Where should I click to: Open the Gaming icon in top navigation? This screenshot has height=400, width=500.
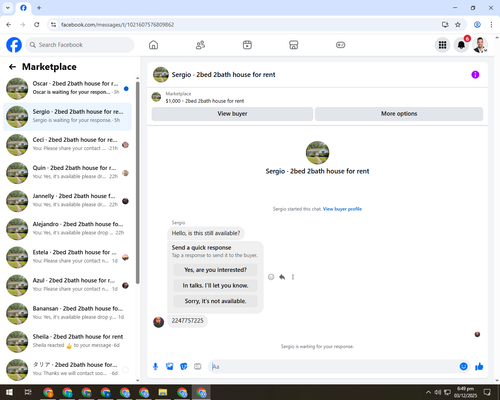pyautogui.click(x=340, y=45)
